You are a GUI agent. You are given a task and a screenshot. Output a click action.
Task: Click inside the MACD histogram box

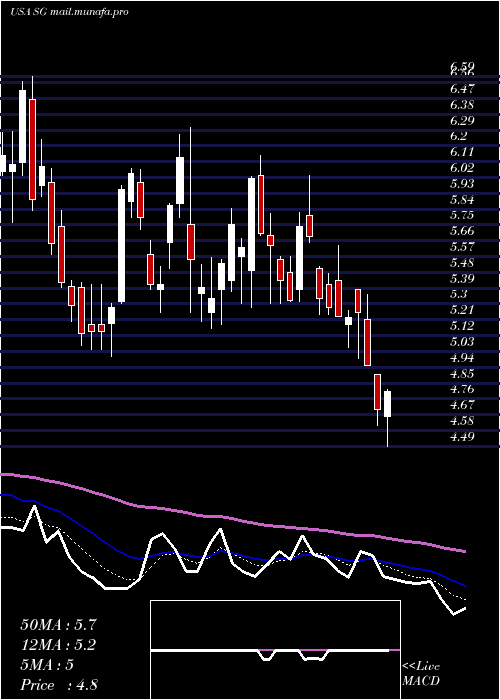(275, 650)
